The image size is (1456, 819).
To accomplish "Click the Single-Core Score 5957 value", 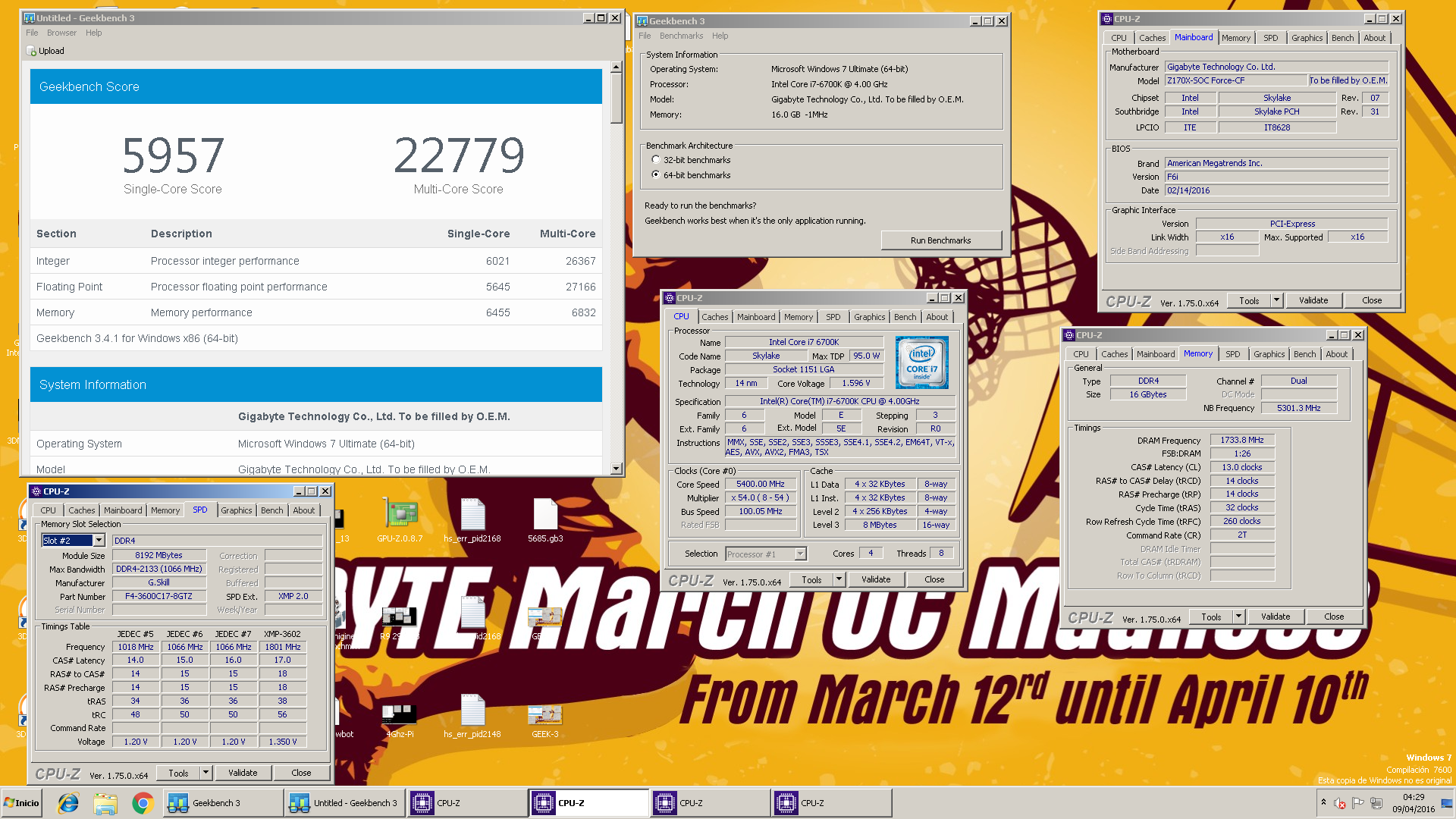I will 173,155.
